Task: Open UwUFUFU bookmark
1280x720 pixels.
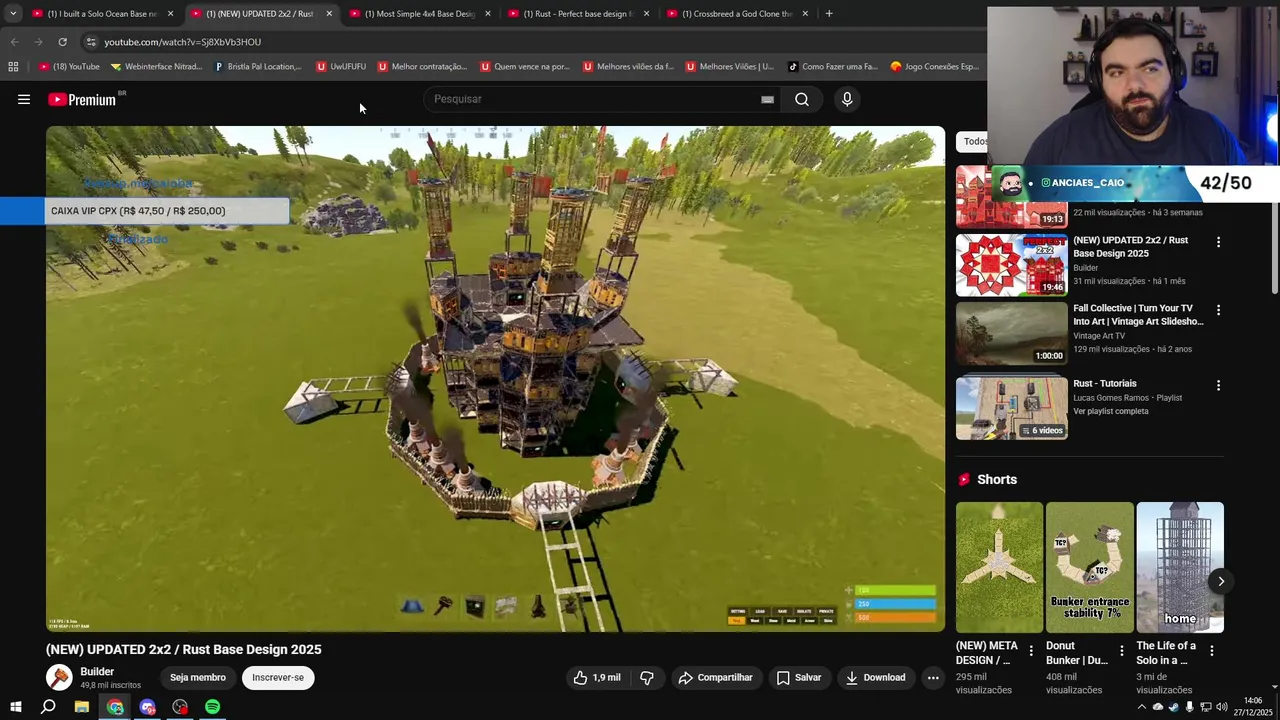Action: (341, 67)
